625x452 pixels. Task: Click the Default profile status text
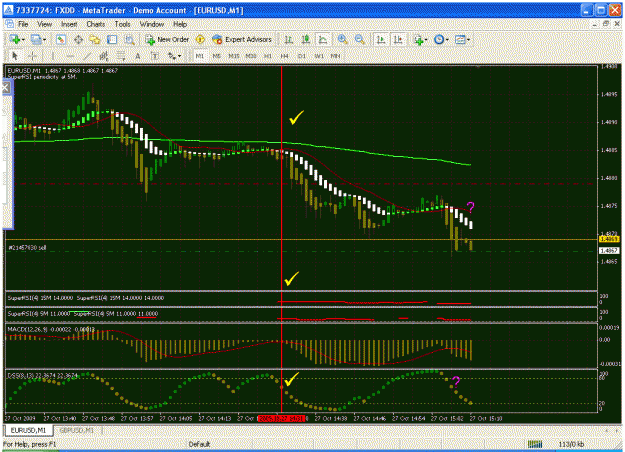(x=199, y=444)
